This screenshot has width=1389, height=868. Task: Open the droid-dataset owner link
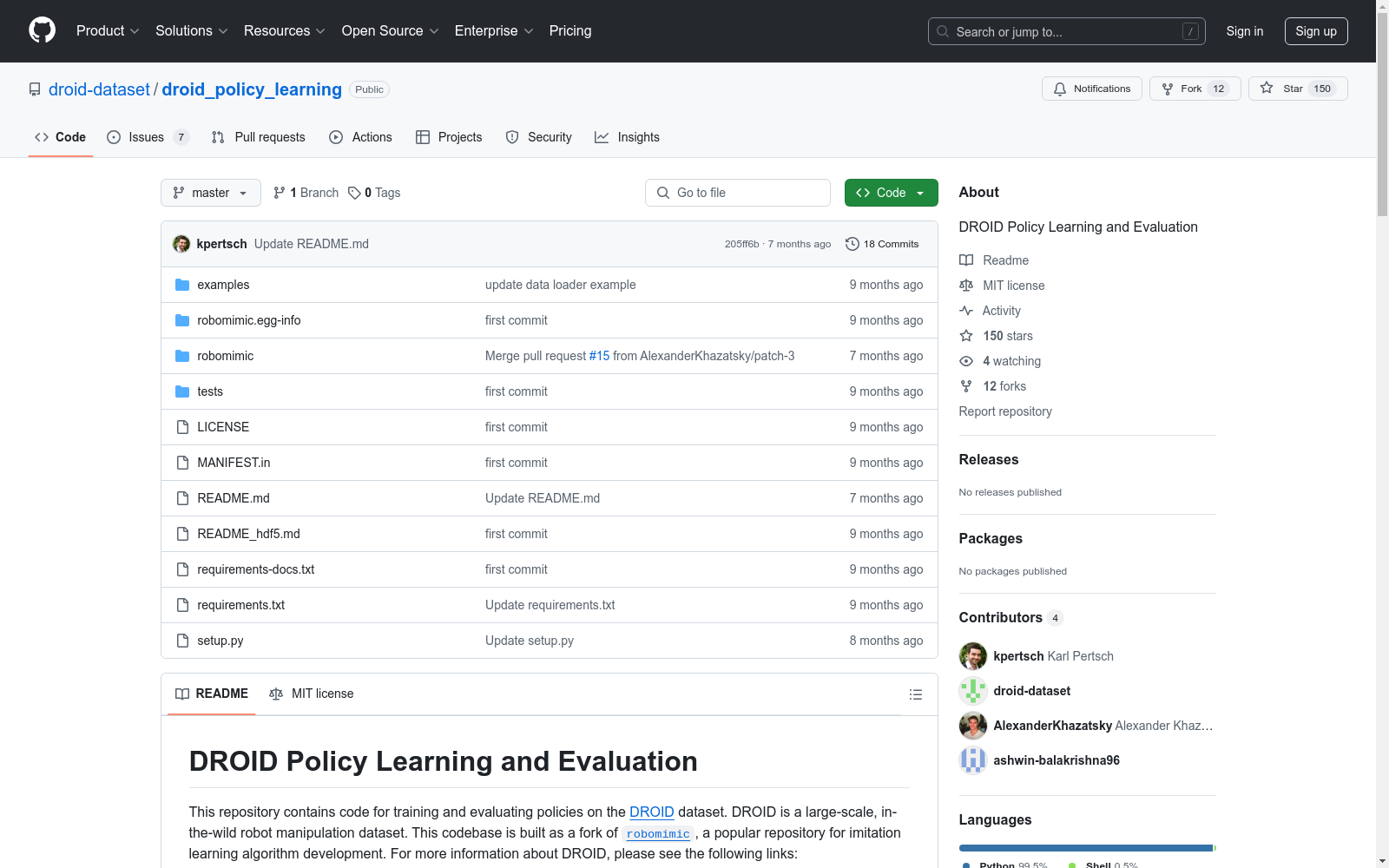click(x=99, y=89)
